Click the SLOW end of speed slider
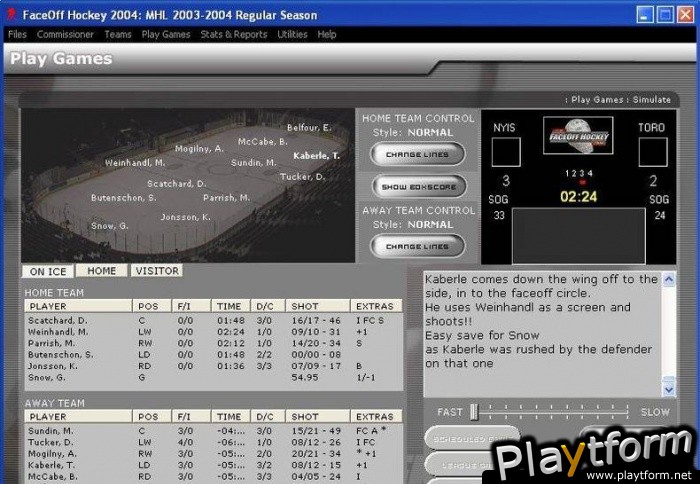 tap(654, 412)
